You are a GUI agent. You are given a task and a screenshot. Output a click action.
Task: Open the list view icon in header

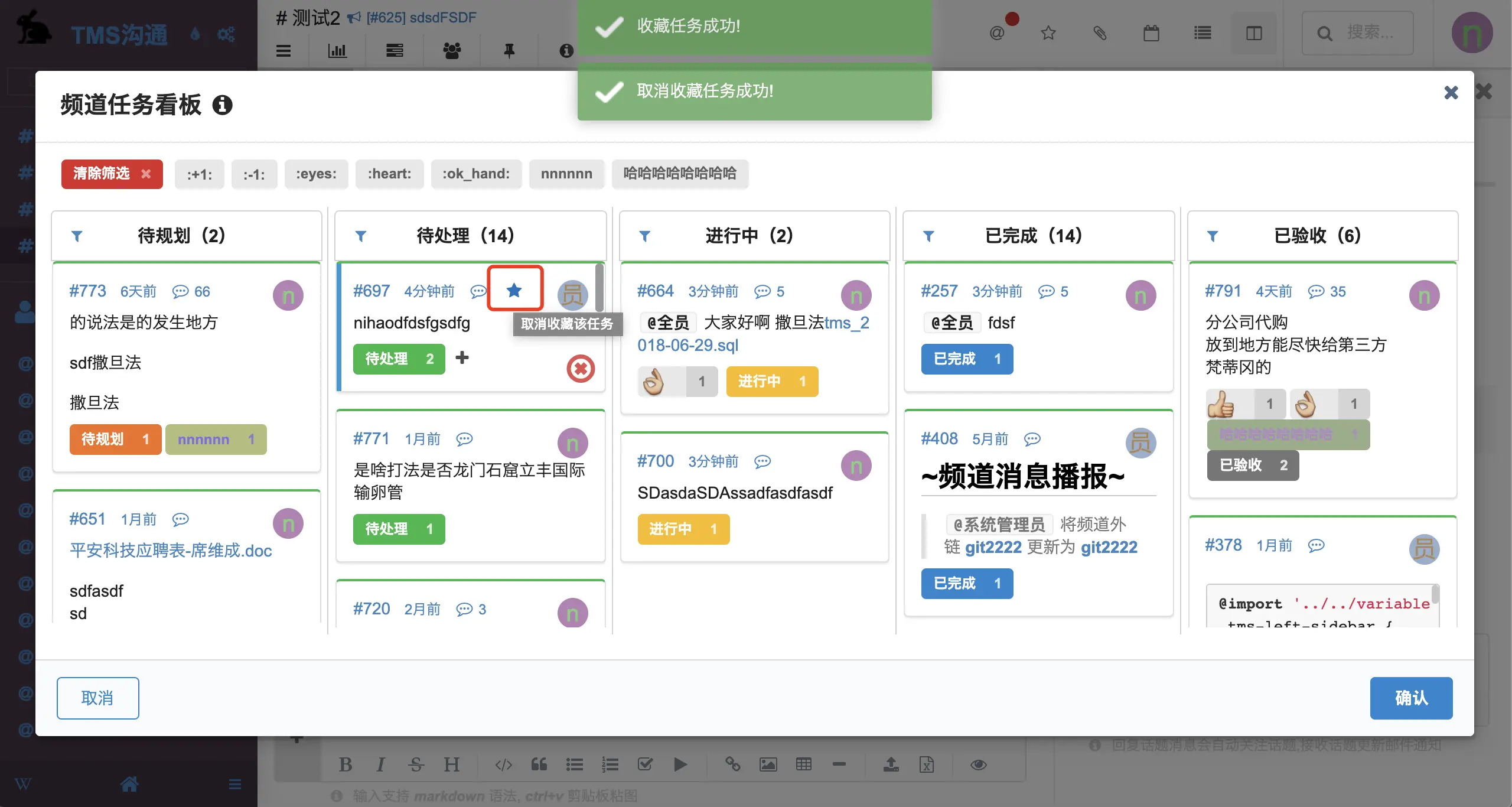tap(1203, 33)
